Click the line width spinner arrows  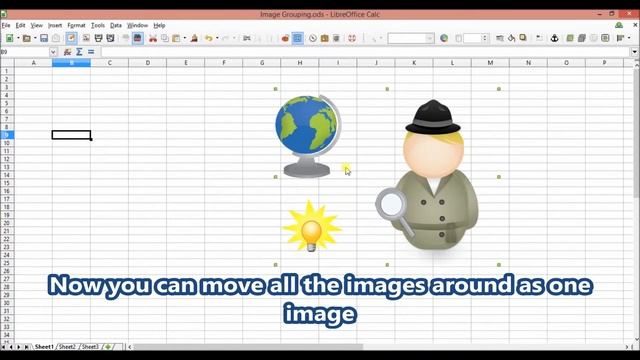pos(484,38)
